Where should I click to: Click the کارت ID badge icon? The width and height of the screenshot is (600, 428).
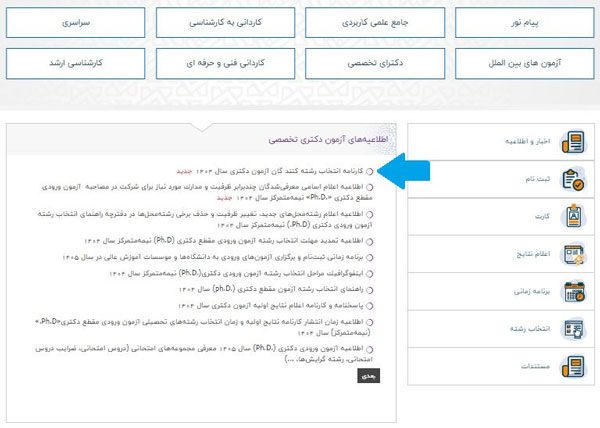pyautogui.click(x=573, y=216)
